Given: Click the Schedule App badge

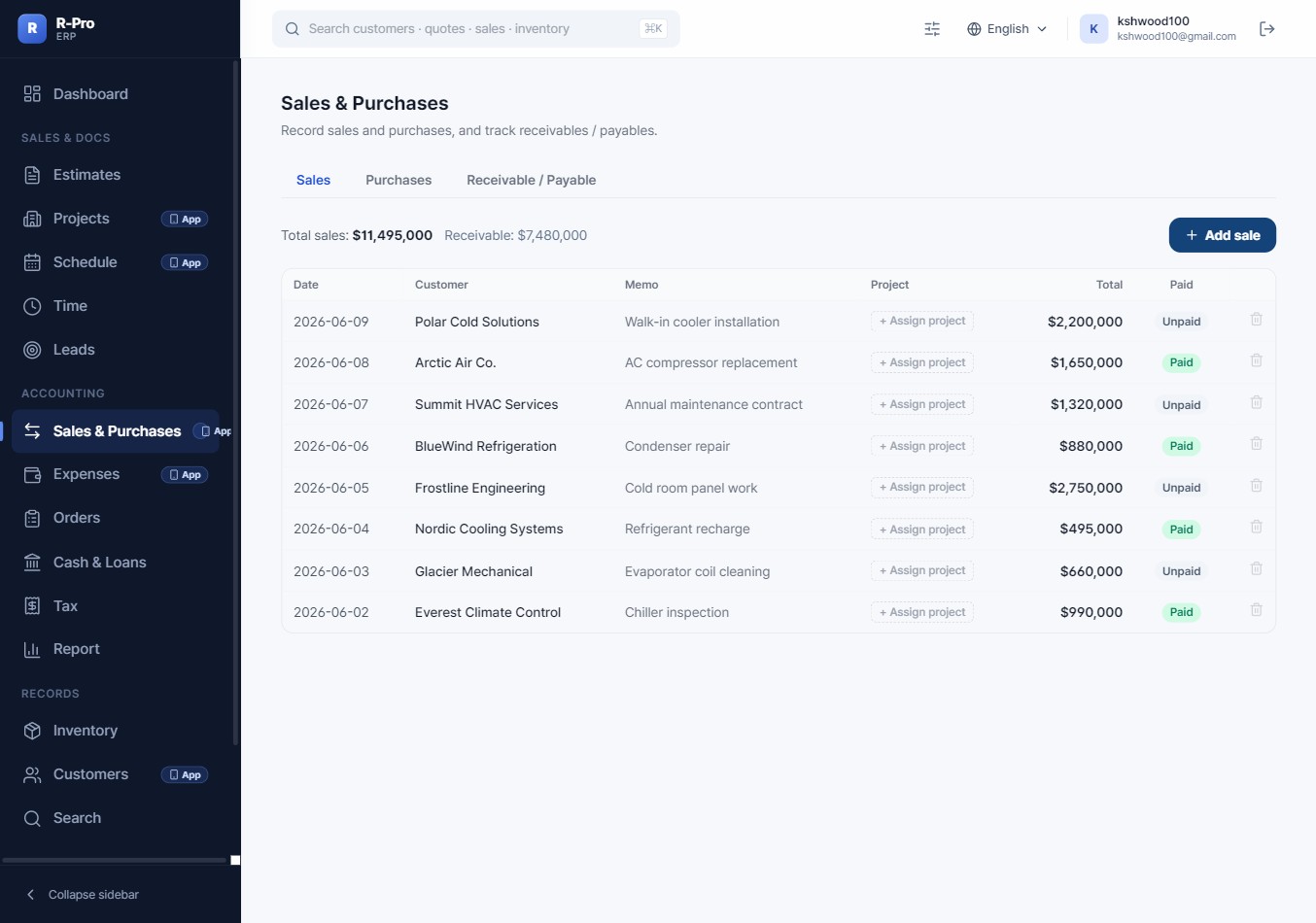Looking at the screenshot, I should 185,263.
